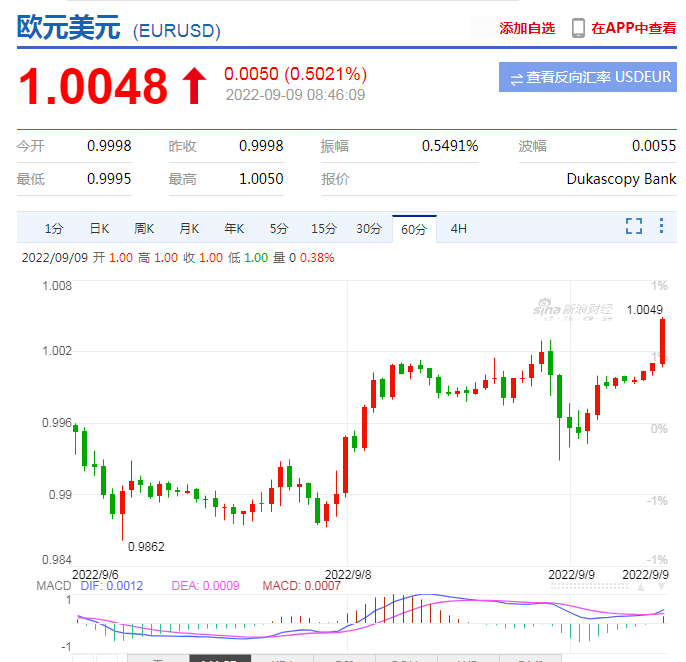Switch to the 月K chart tab

tap(189, 228)
